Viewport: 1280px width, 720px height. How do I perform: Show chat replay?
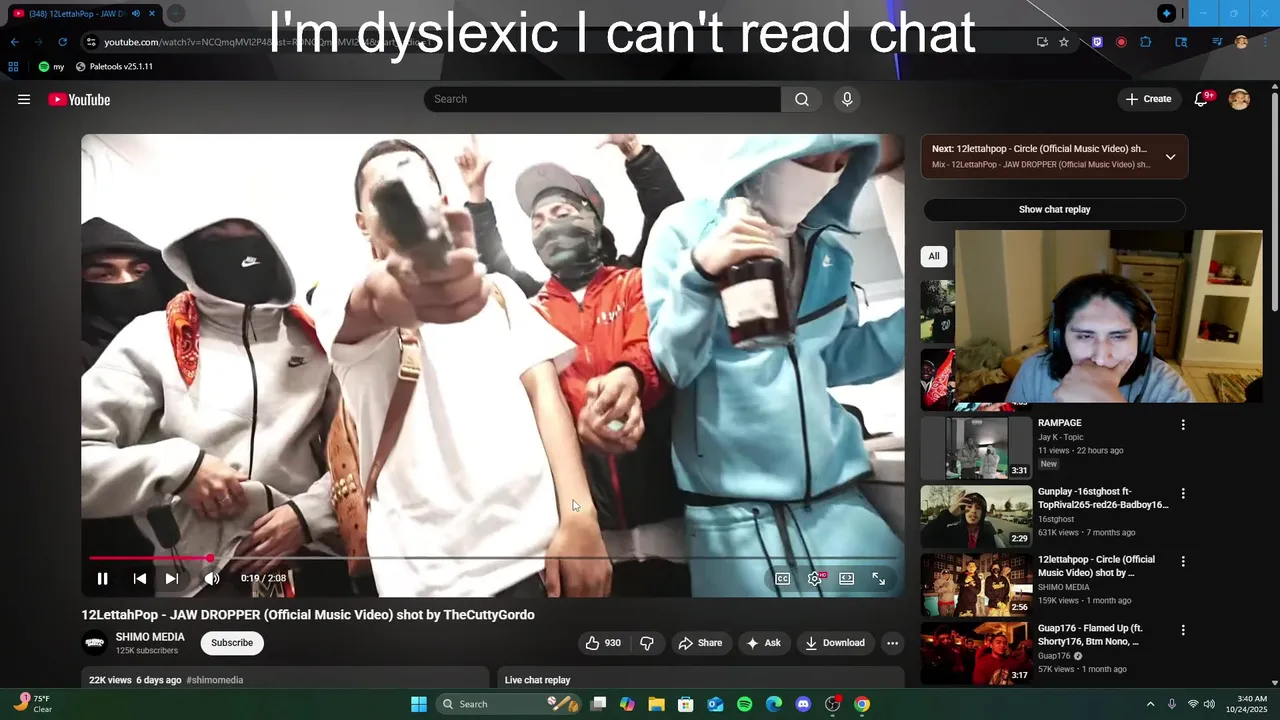[1054, 210]
